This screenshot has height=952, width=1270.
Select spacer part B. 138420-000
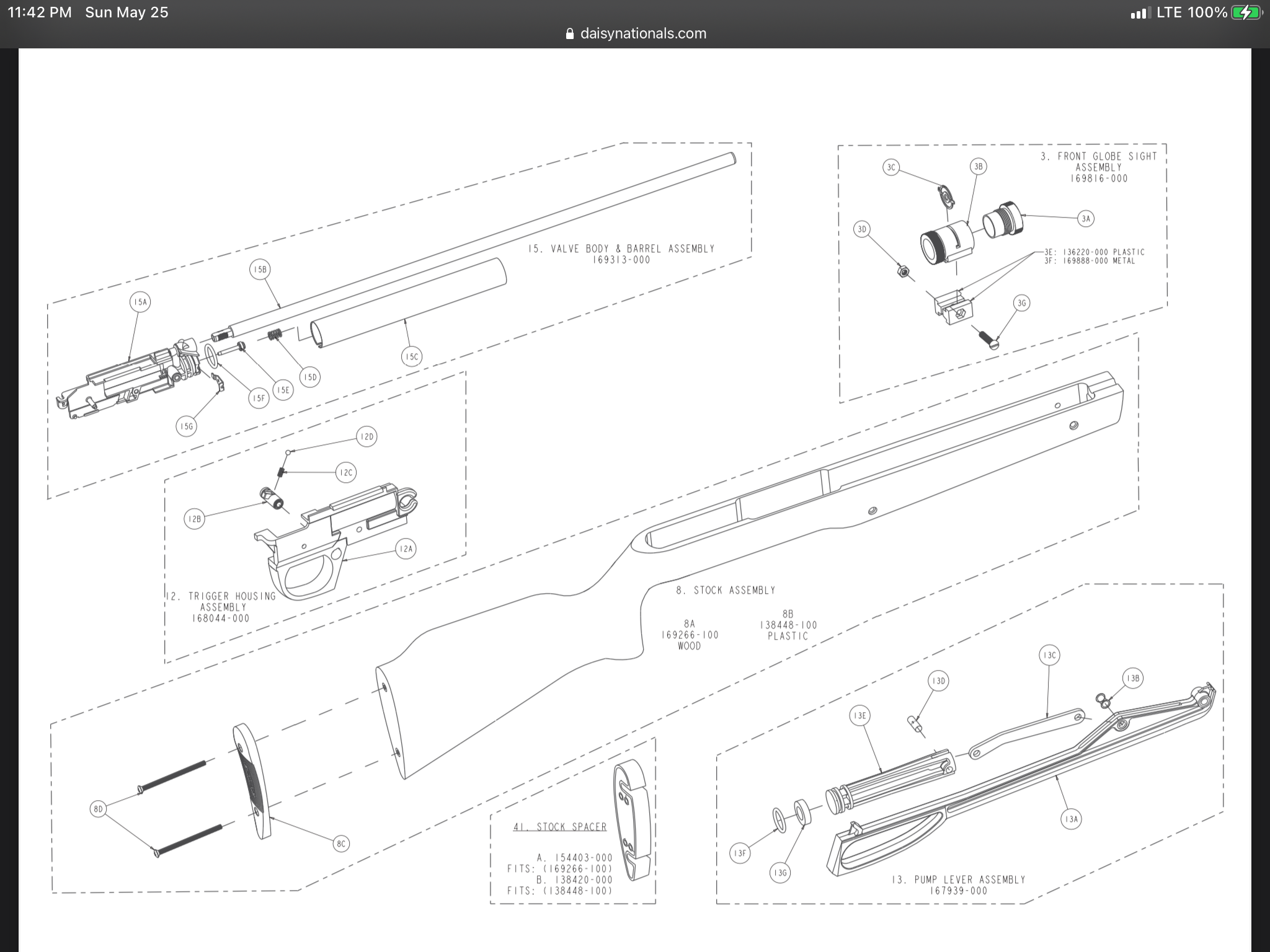tap(574, 879)
